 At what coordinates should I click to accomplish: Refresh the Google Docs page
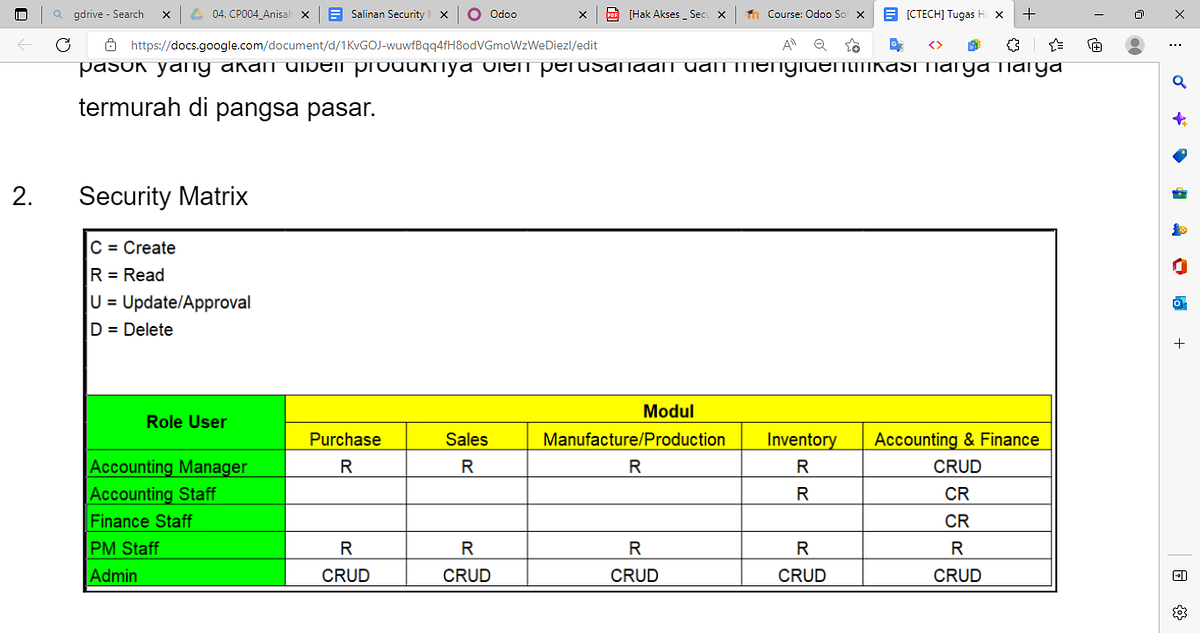point(62,45)
